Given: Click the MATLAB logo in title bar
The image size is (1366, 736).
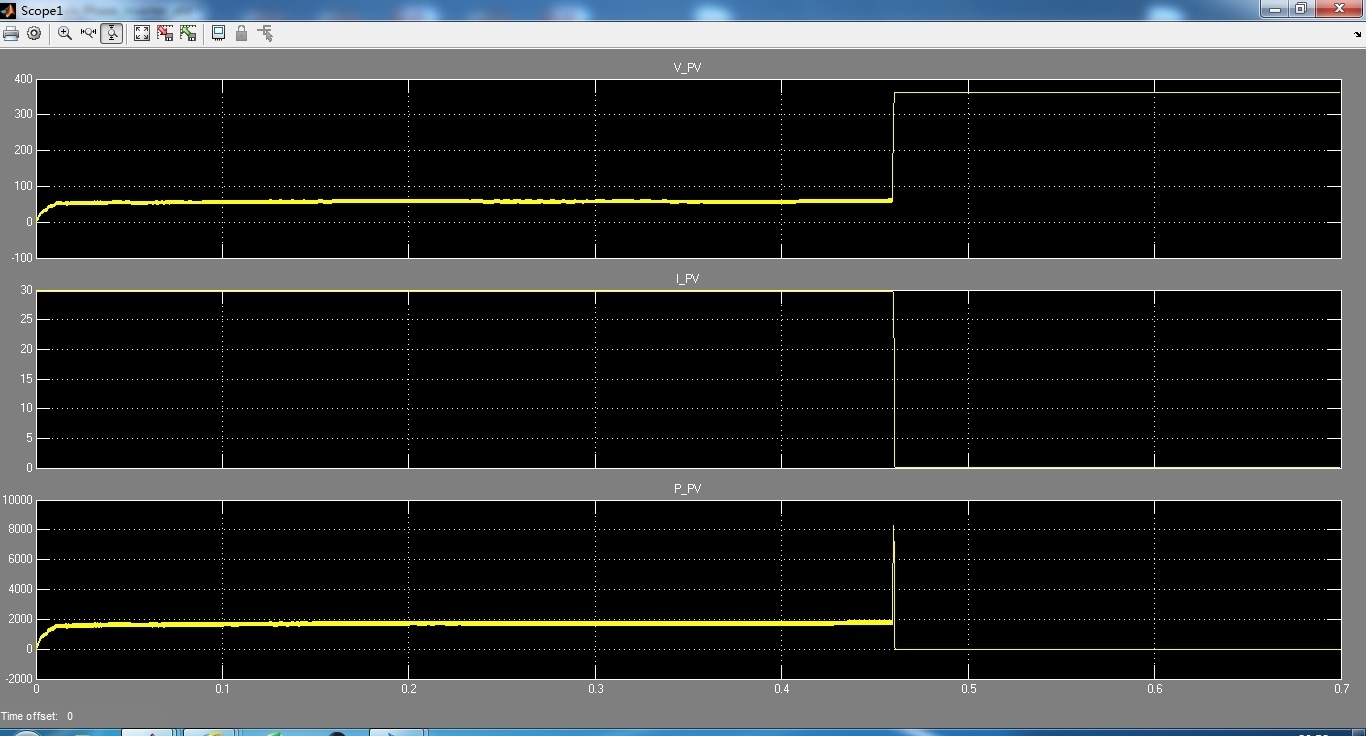Looking at the screenshot, I should click(9, 9).
